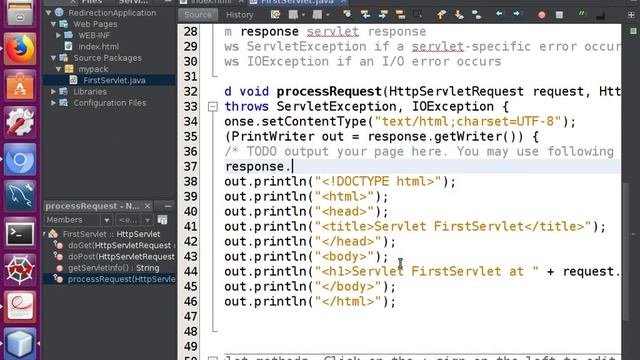Open Chromium browser from the dock
Viewport: 640px width, 360px height.
click(20, 160)
